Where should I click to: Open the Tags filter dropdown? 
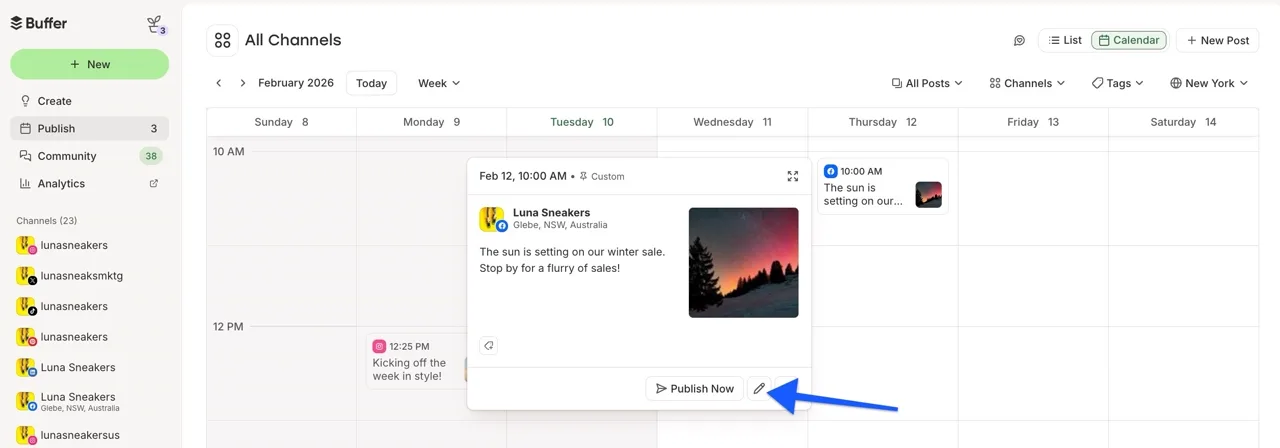pyautogui.click(x=1117, y=83)
